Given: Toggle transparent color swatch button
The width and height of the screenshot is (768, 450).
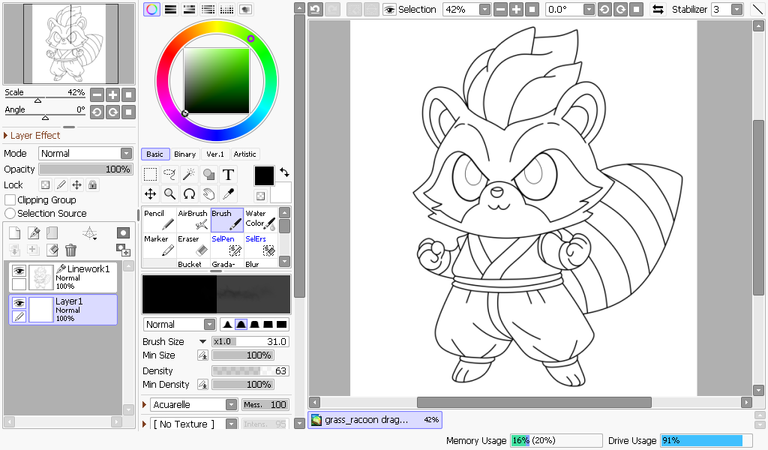Looking at the screenshot, I should click(261, 196).
